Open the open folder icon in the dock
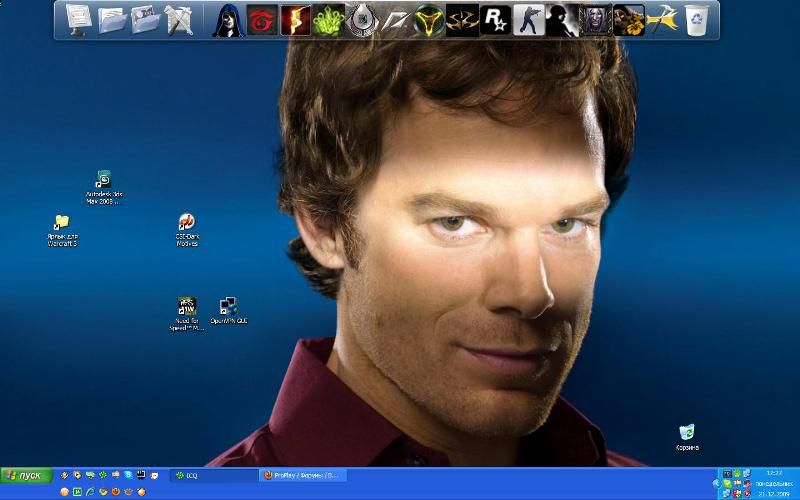Image resolution: width=800 pixels, height=500 pixels. click(x=111, y=19)
